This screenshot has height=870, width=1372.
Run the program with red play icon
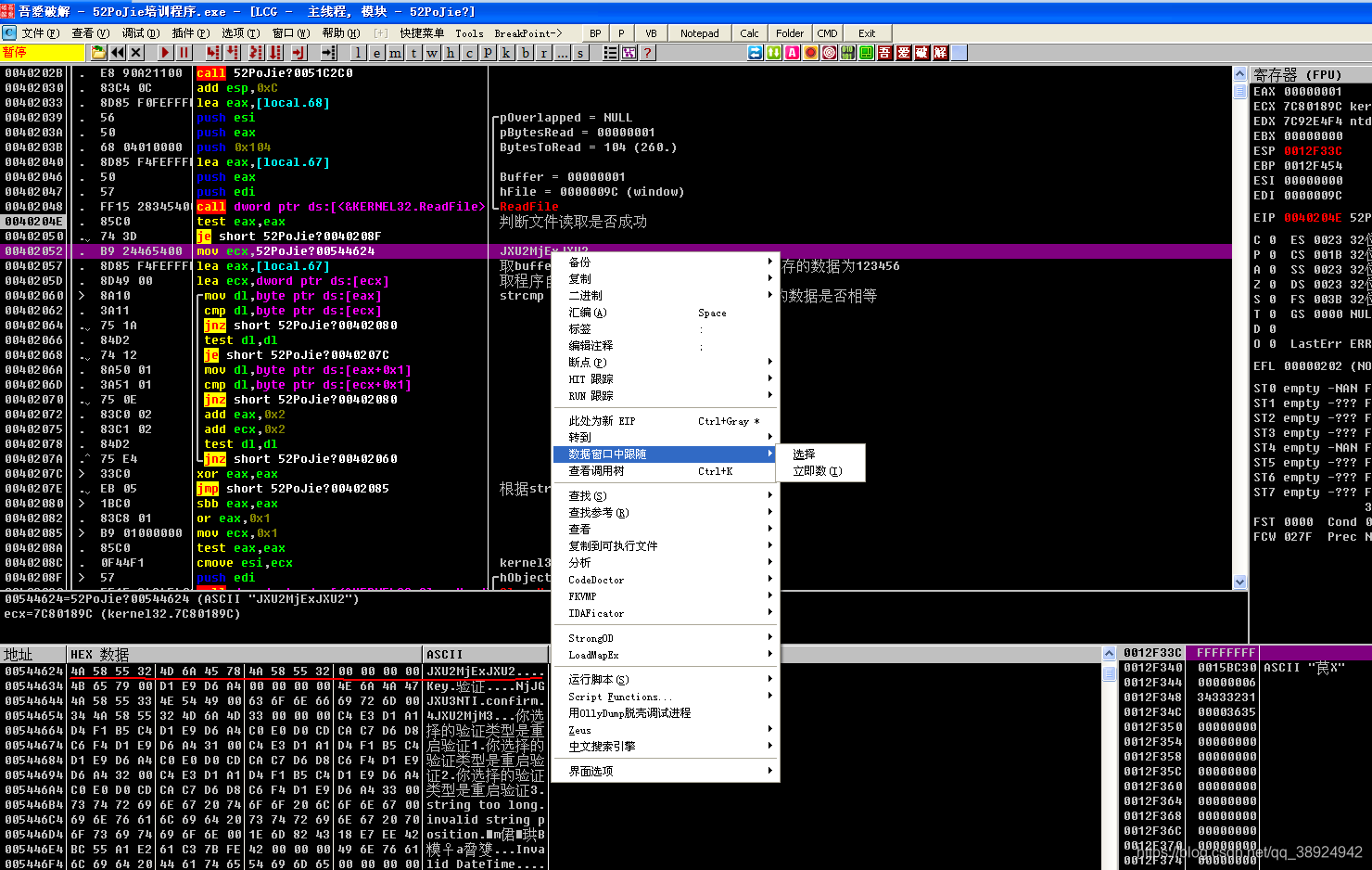(165, 53)
